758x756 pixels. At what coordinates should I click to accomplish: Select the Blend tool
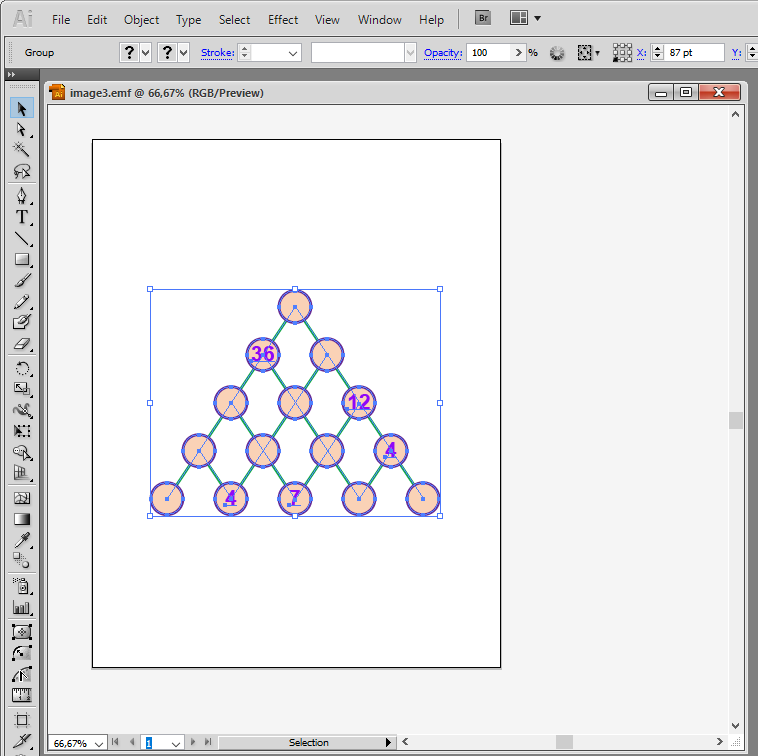click(22, 561)
